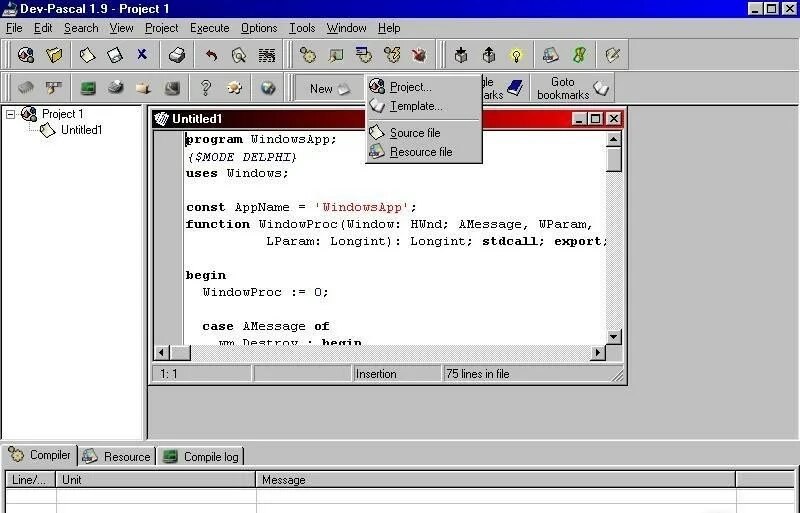Screen dimensions: 800x513
Task: Click the printer icon
Action: coord(177,55)
